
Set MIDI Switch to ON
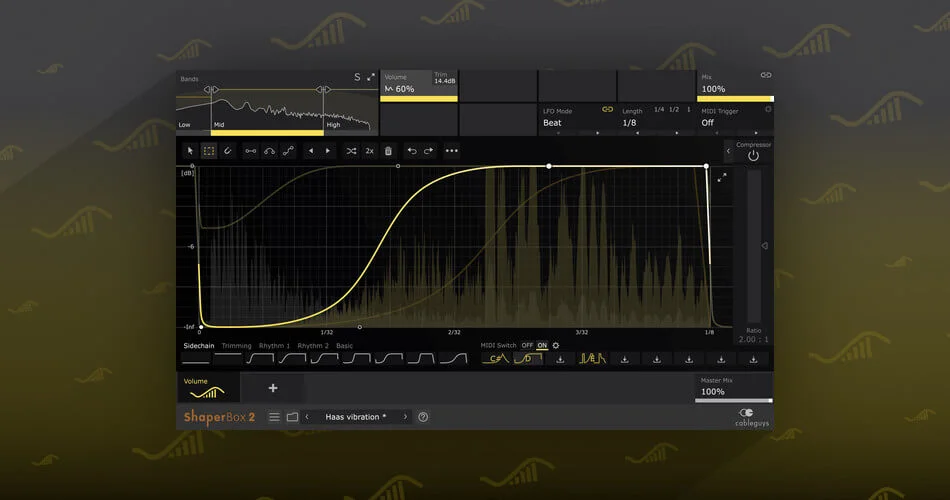[542, 345]
